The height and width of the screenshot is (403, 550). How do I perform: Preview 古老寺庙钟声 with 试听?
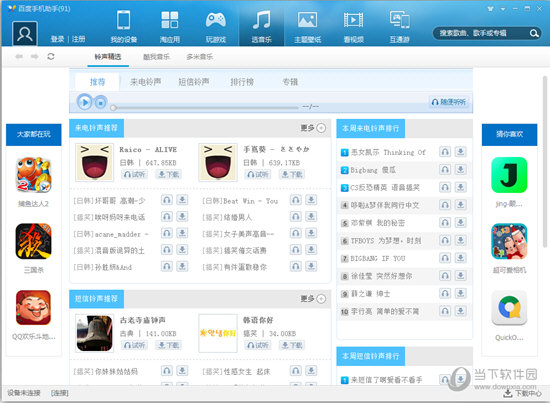[x=134, y=345]
